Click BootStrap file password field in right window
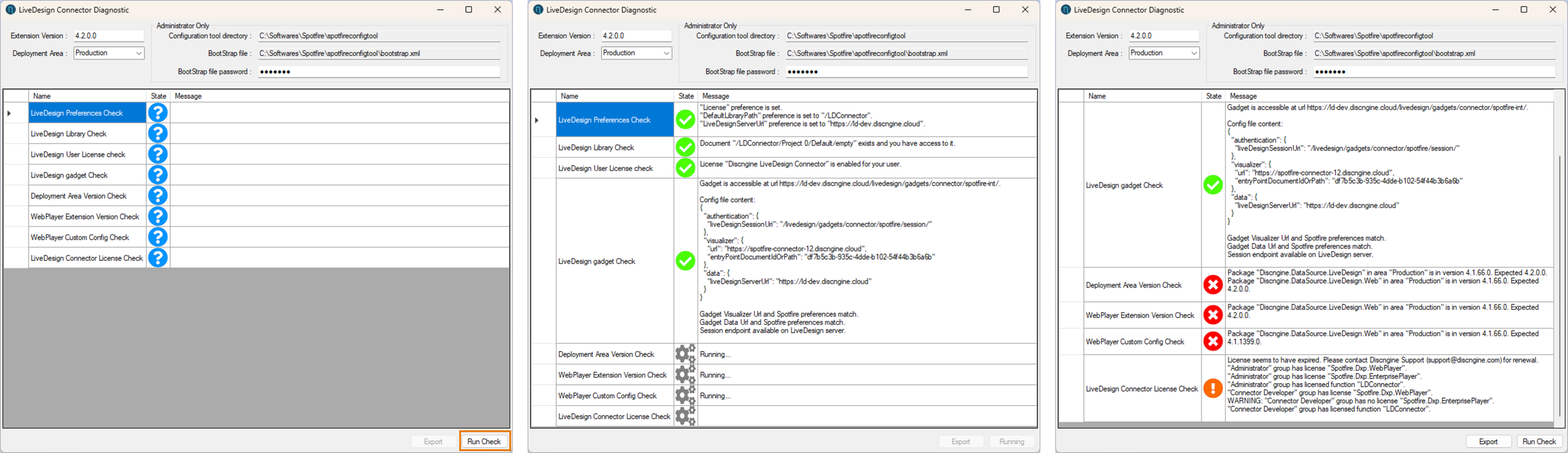Screen dimensions: 1568x453 click(x=1434, y=72)
